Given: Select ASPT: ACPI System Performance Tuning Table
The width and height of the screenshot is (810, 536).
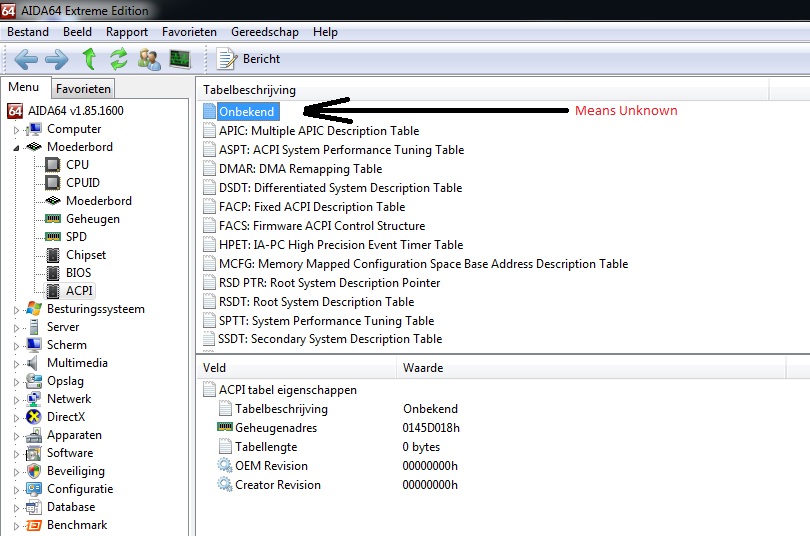Looking at the screenshot, I should (341, 150).
